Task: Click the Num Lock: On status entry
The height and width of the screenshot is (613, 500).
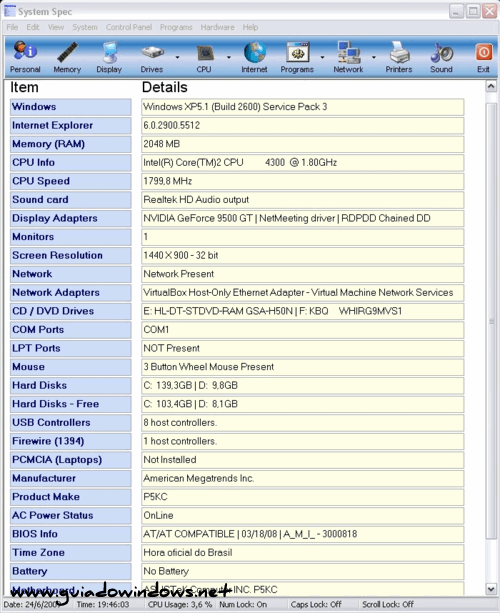Action: tap(243, 604)
